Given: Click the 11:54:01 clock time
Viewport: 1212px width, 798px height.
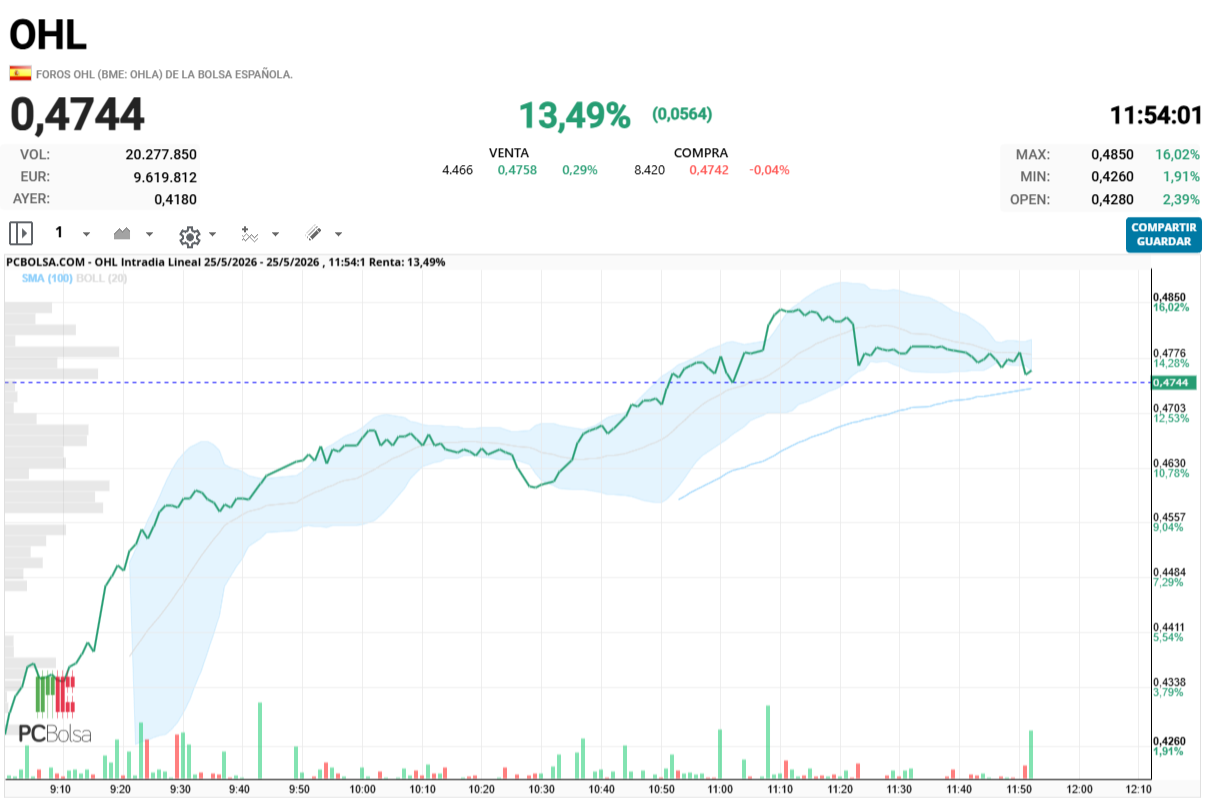Looking at the screenshot, I should coord(1155,115).
